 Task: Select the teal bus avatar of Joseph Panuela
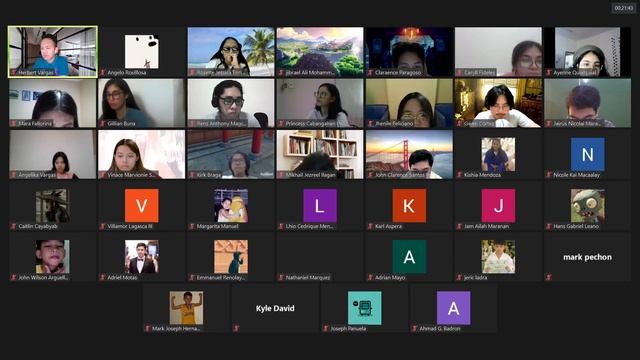pos(364,308)
